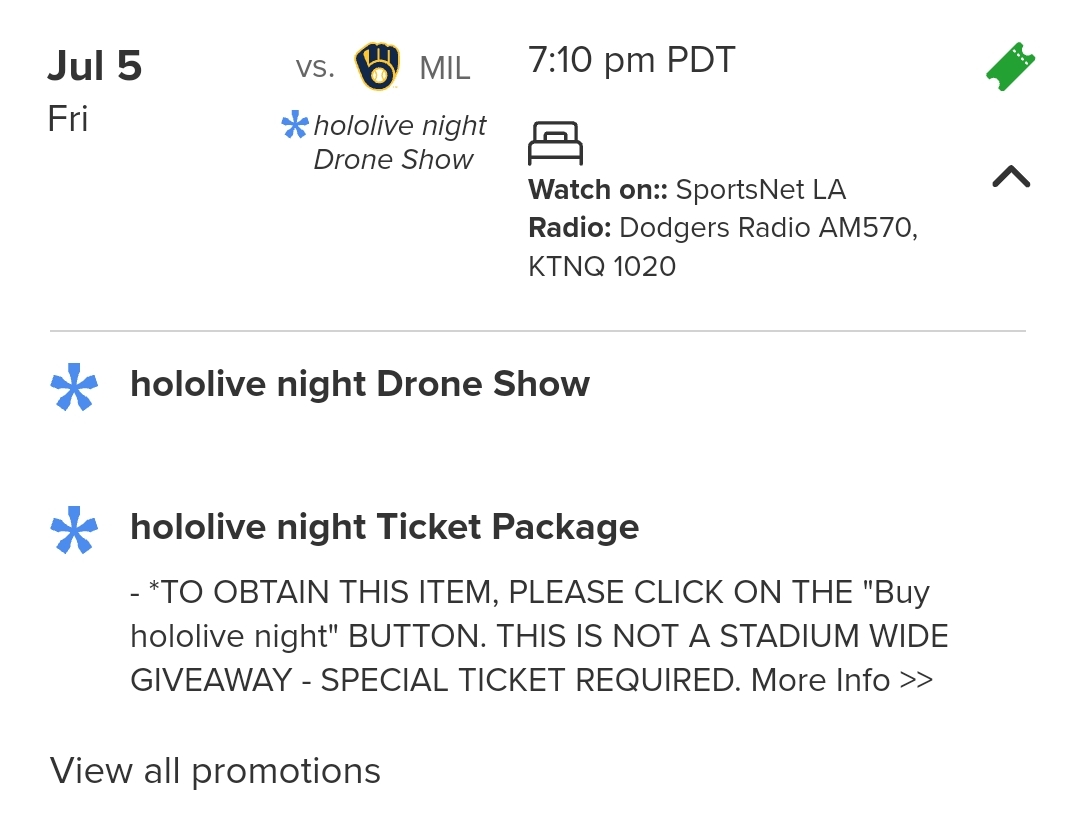Viewport: 1080px width, 815px height.
Task: Click the Jul 5 game date
Action: tap(95, 67)
